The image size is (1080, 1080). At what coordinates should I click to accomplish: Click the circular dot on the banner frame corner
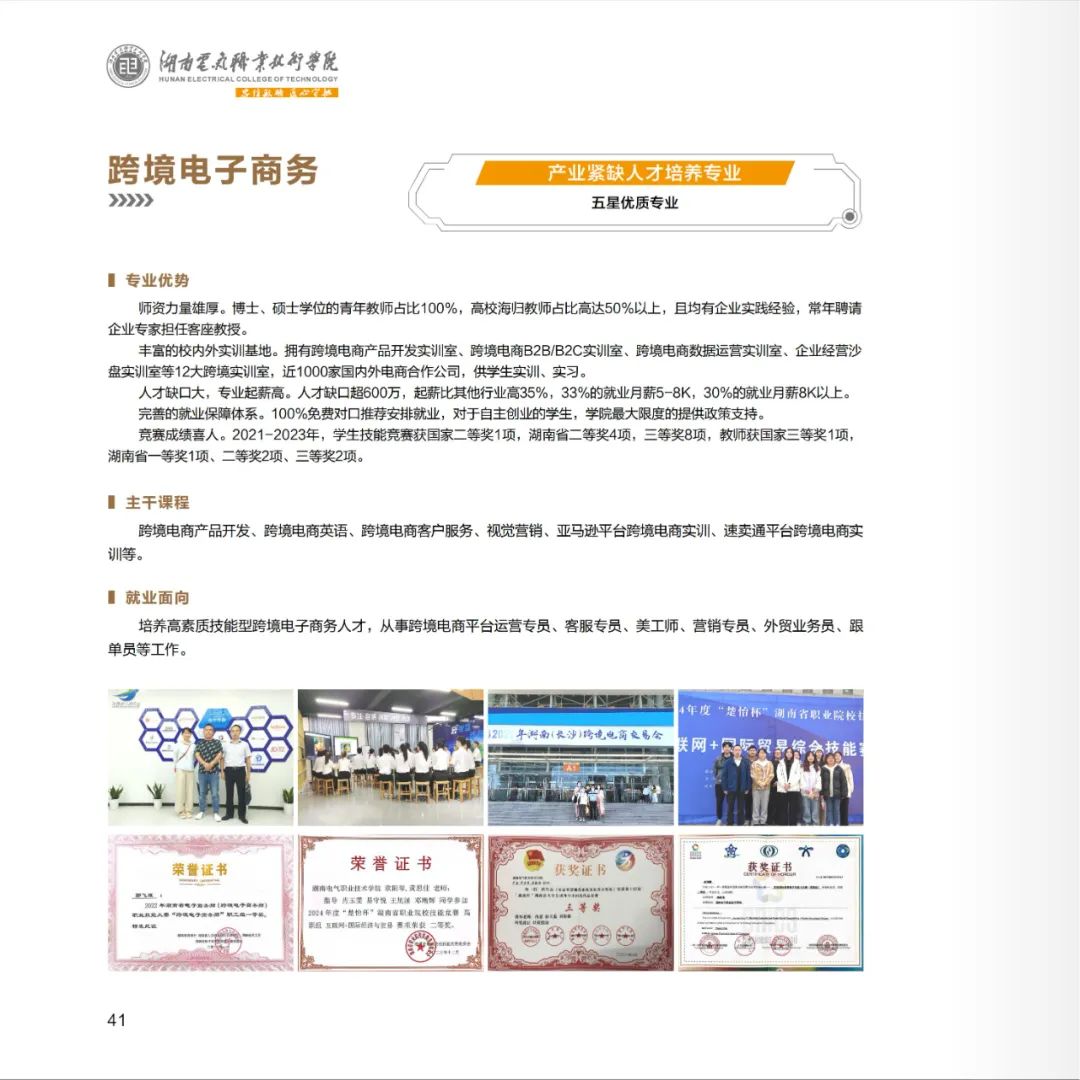tap(849, 217)
